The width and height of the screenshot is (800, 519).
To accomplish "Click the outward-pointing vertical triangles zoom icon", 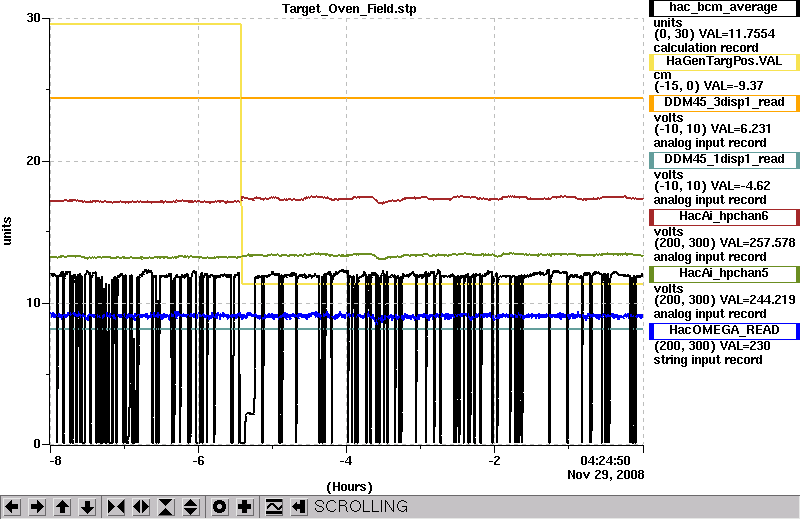I will tap(191, 507).
